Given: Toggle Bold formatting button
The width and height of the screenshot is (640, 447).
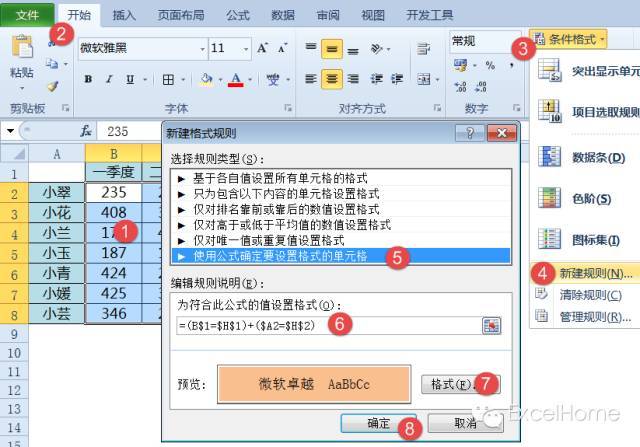Looking at the screenshot, I should pyautogui.click(x=88, y=79).
